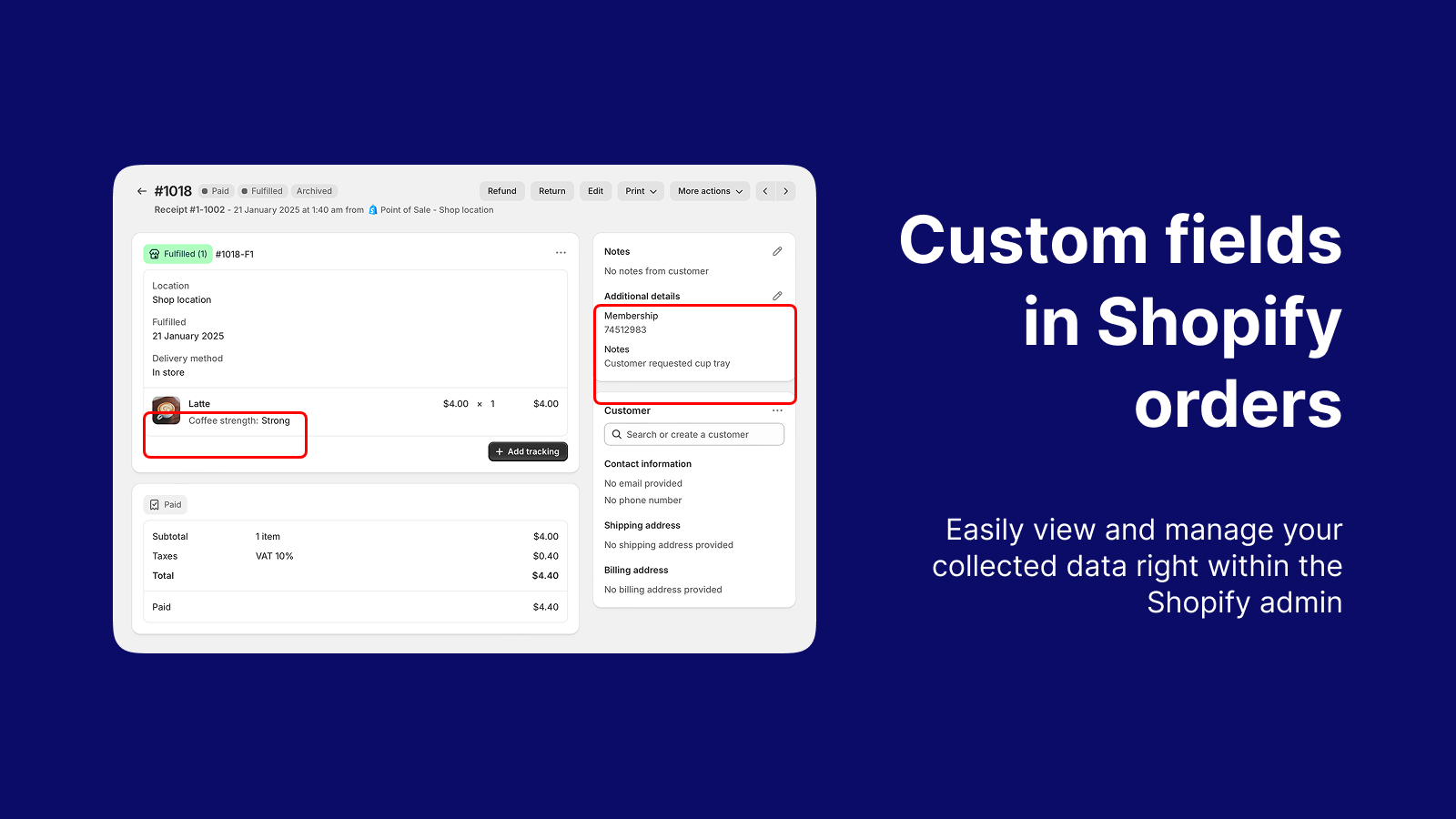Click the plus icon on Add tracking
Image resolution: width=1456 pixels, height=819 pixels.
500,451
